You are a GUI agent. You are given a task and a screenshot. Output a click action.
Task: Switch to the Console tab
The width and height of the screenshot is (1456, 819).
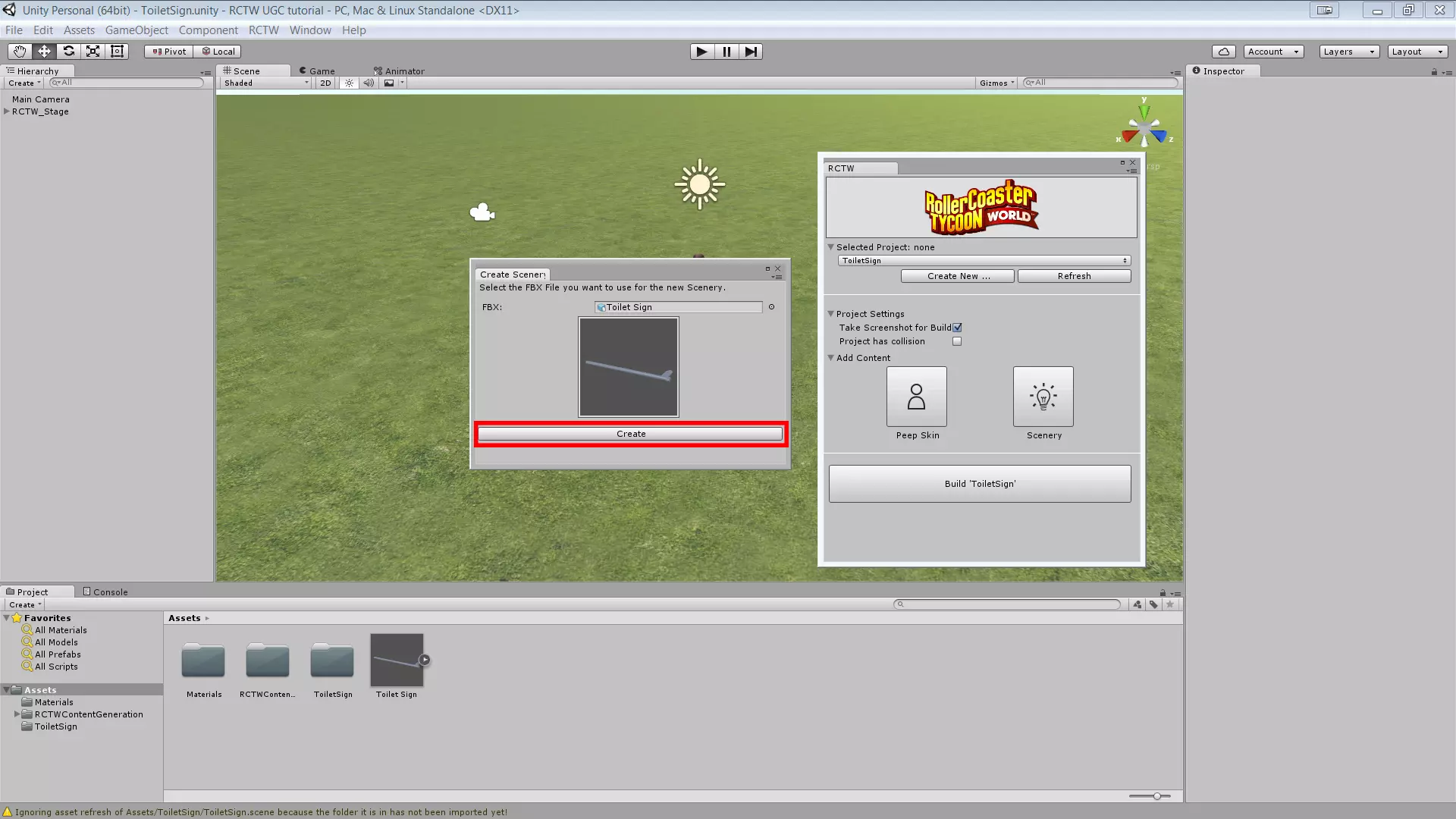105,592
